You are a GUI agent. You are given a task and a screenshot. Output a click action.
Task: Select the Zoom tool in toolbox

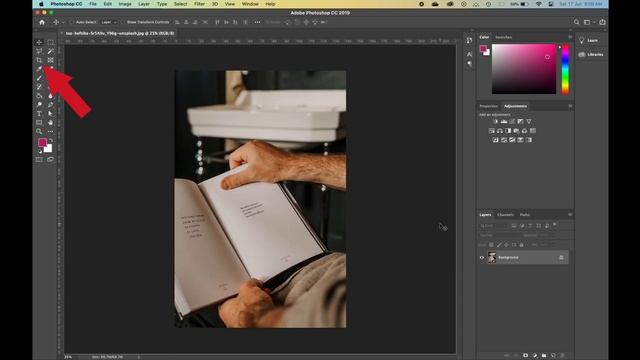39,131
